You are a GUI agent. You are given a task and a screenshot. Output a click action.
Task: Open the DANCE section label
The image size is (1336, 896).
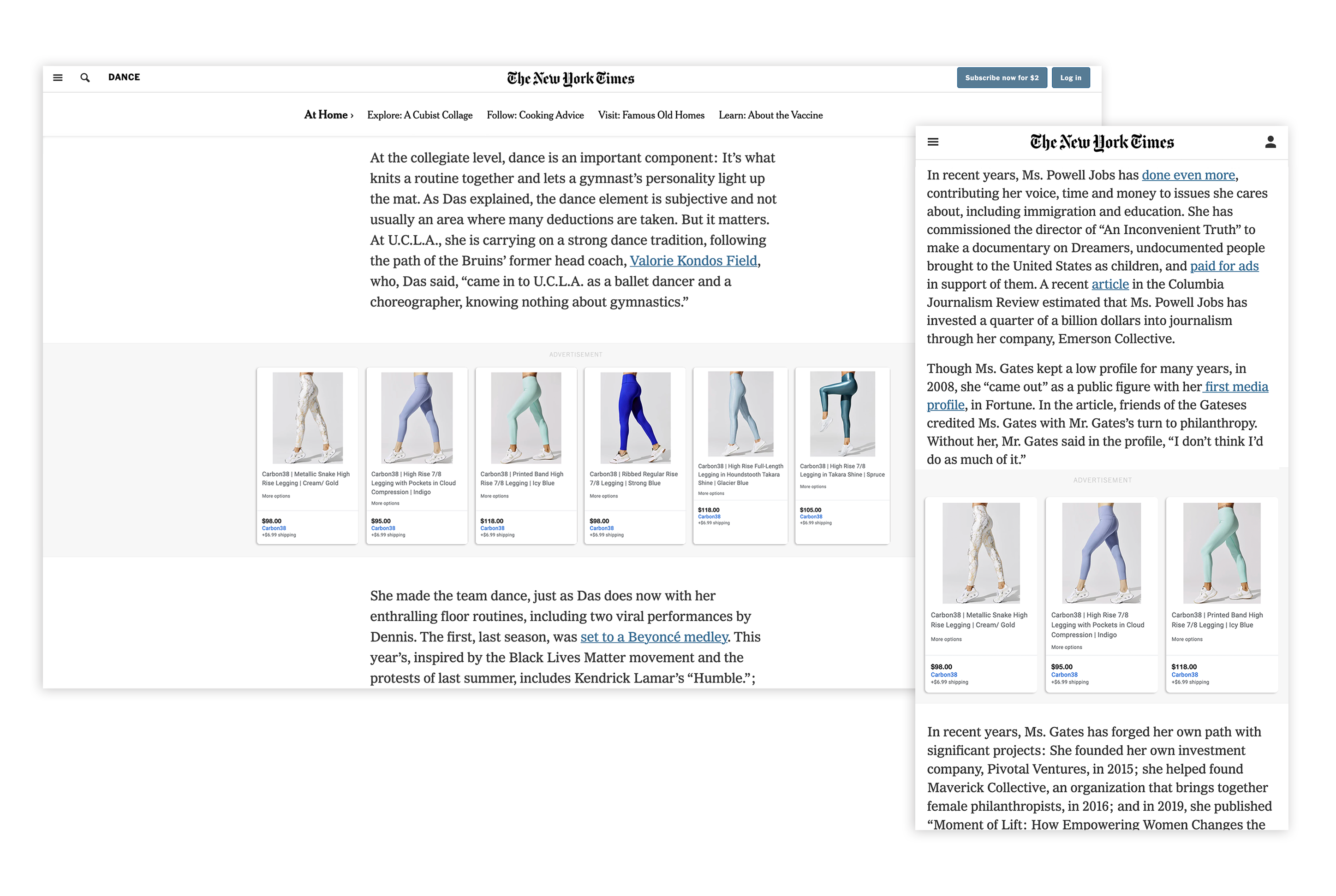[124, 77]
